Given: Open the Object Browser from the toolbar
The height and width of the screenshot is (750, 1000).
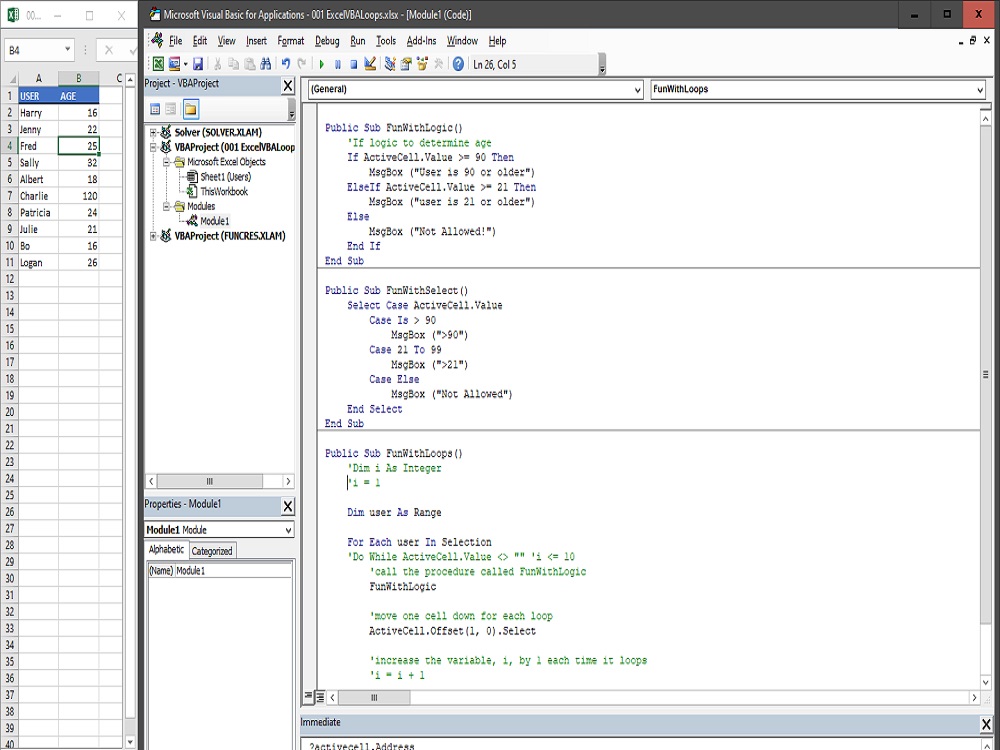Looking at the screenshot, I should [420, 63].
